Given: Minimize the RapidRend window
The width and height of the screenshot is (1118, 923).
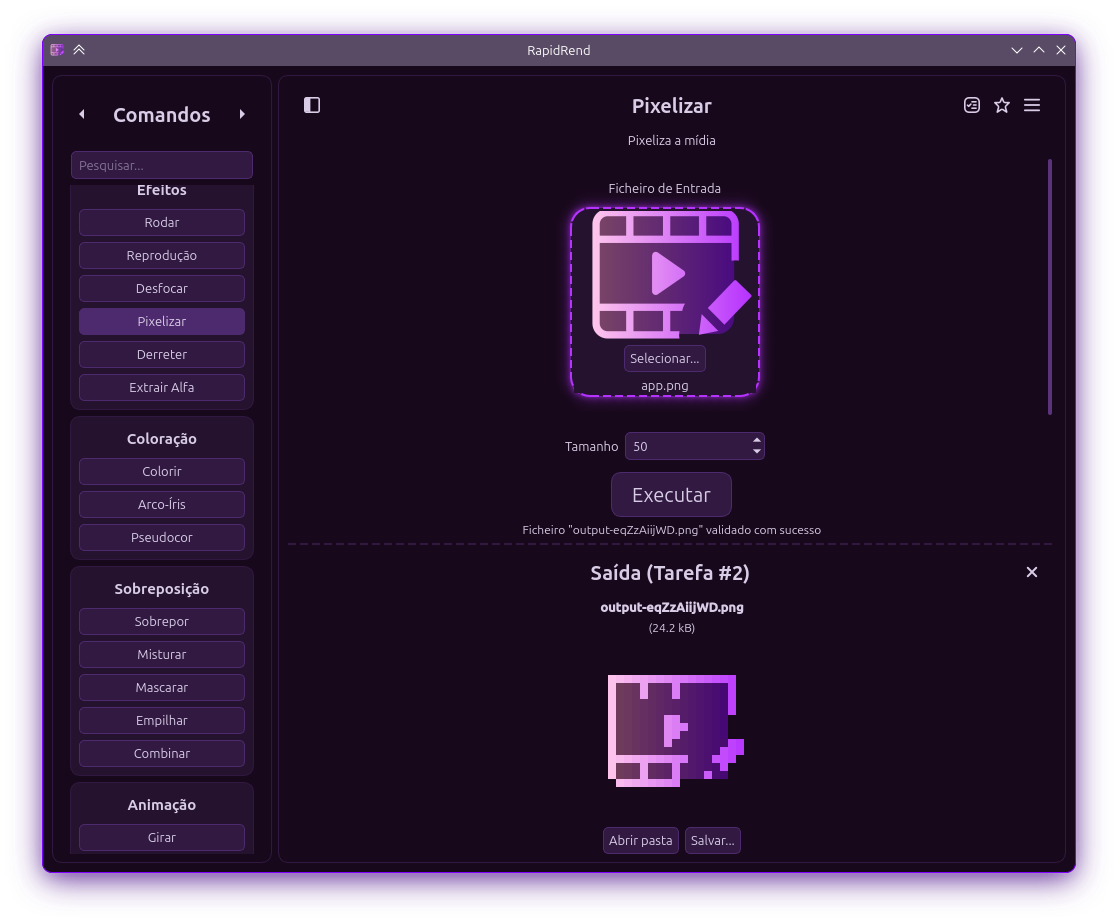Looking at the screenshot, I should 1017,50.
